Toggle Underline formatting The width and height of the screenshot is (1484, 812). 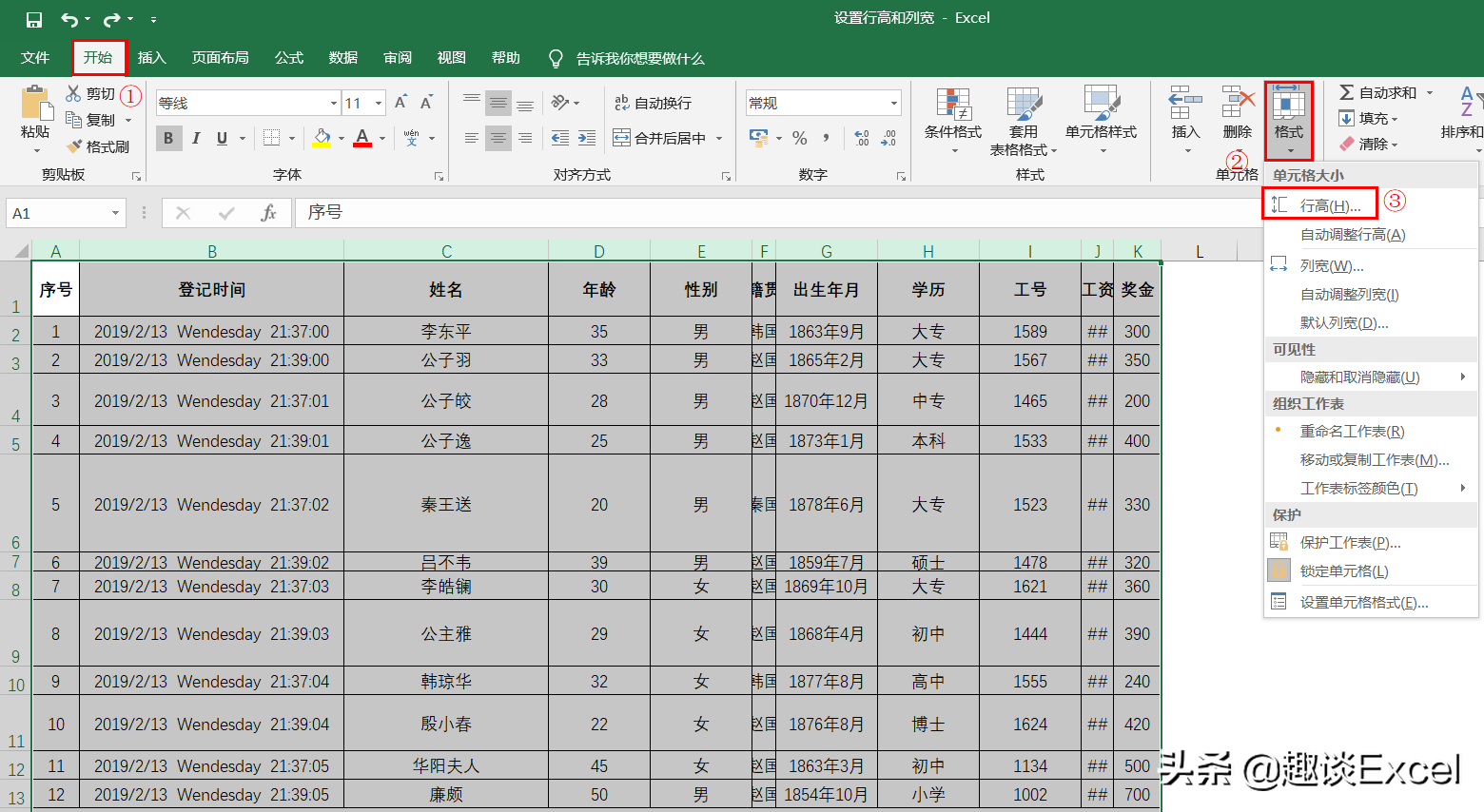pos(222,138)
